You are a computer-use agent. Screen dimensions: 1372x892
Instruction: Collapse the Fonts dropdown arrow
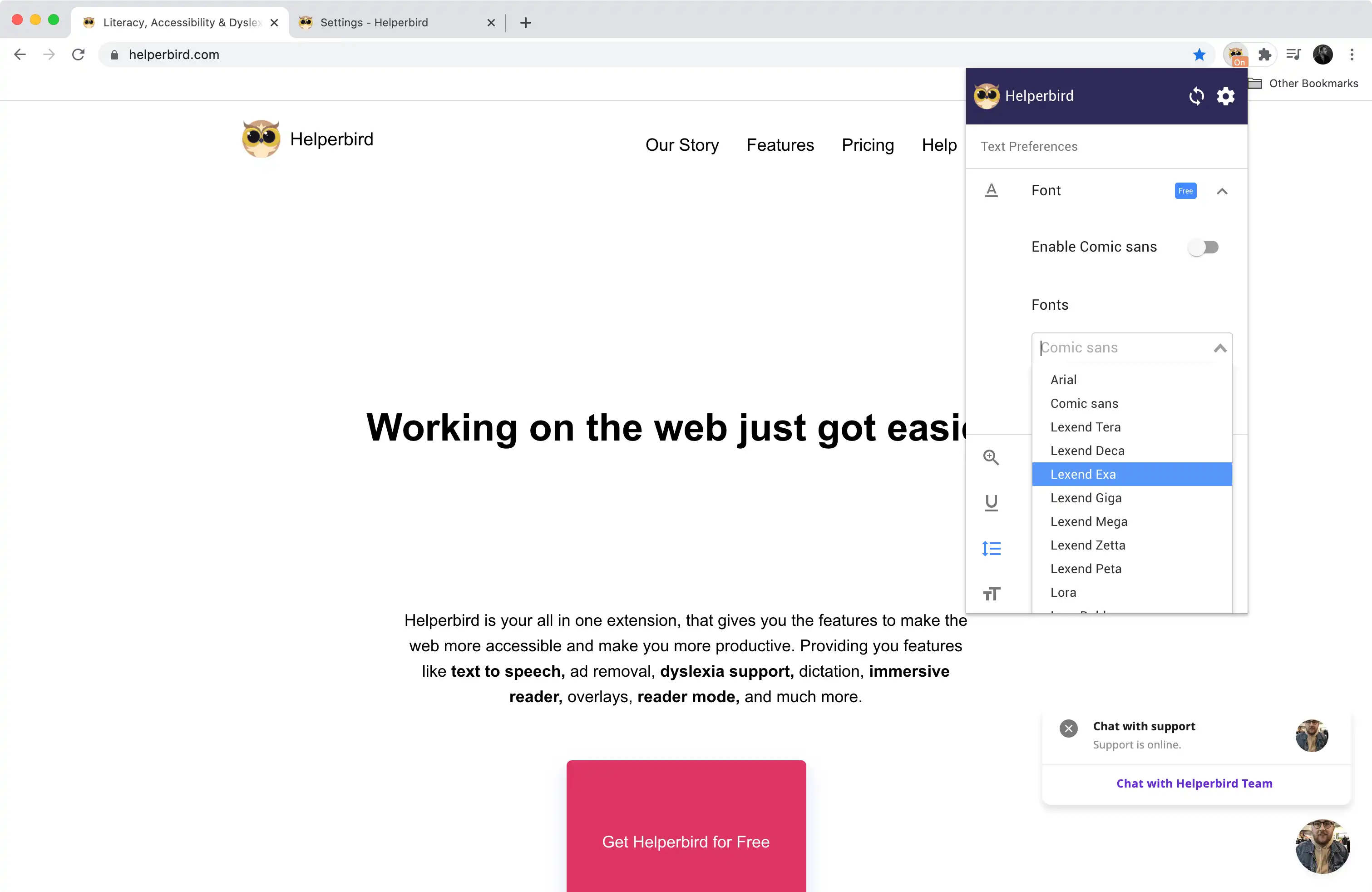1220,348
